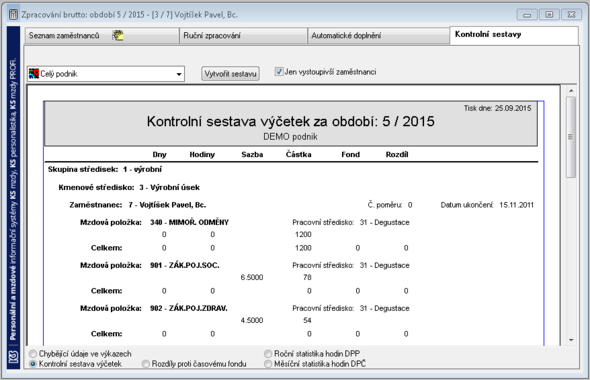Click the Datum ukončení 15.11.2011 value

coord(516,205)
